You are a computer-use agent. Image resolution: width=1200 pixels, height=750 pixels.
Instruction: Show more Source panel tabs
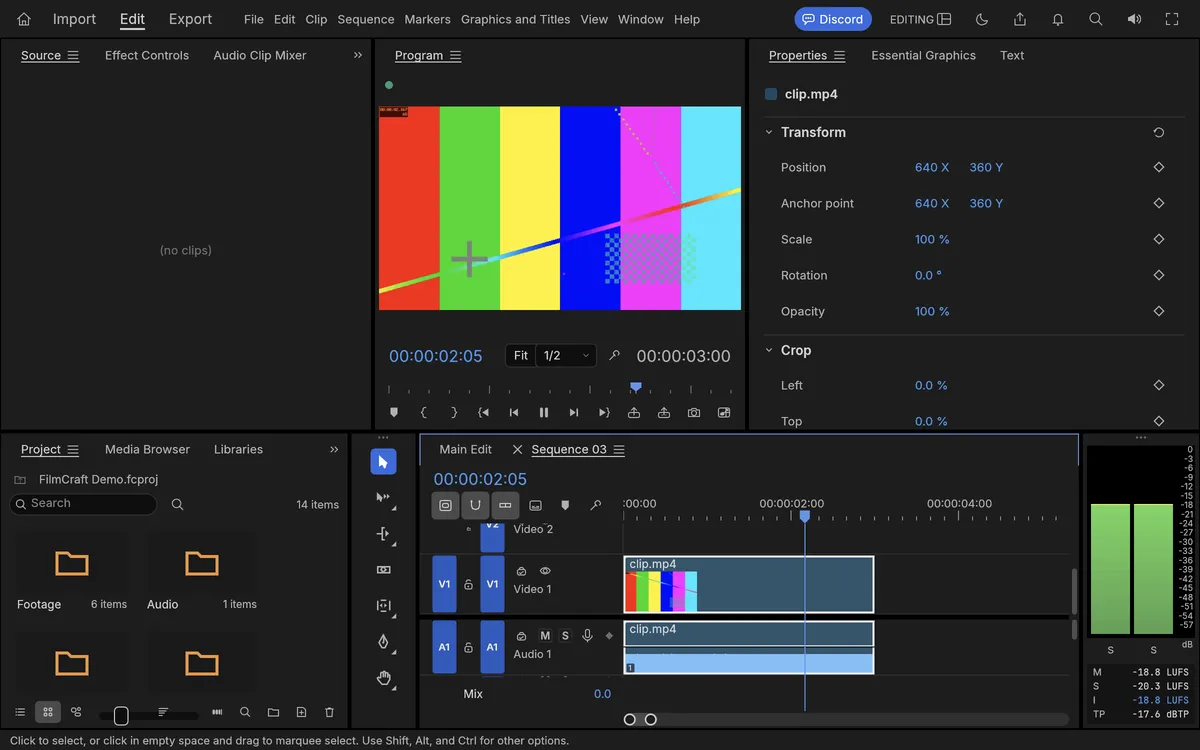pyautogui.click(x=358, y=55)
